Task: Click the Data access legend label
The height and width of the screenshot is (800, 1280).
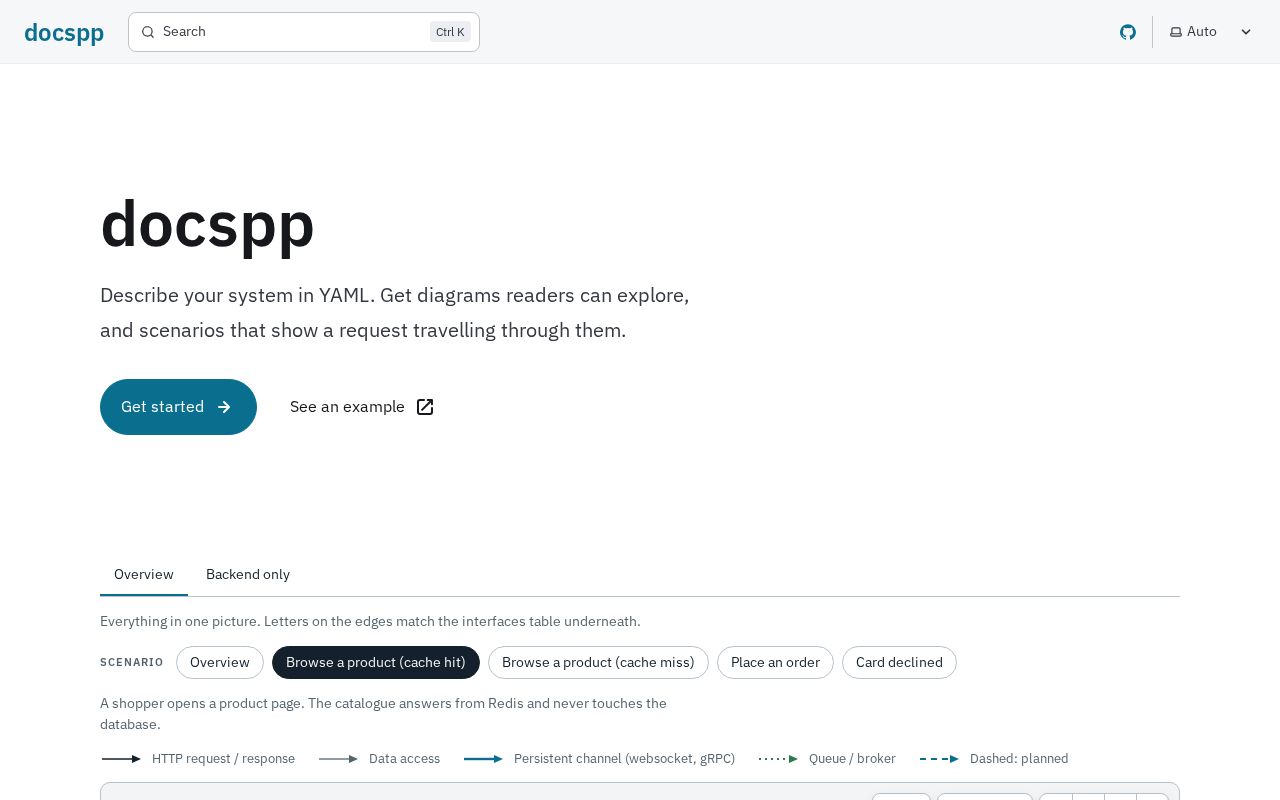Action: (404, 759)
